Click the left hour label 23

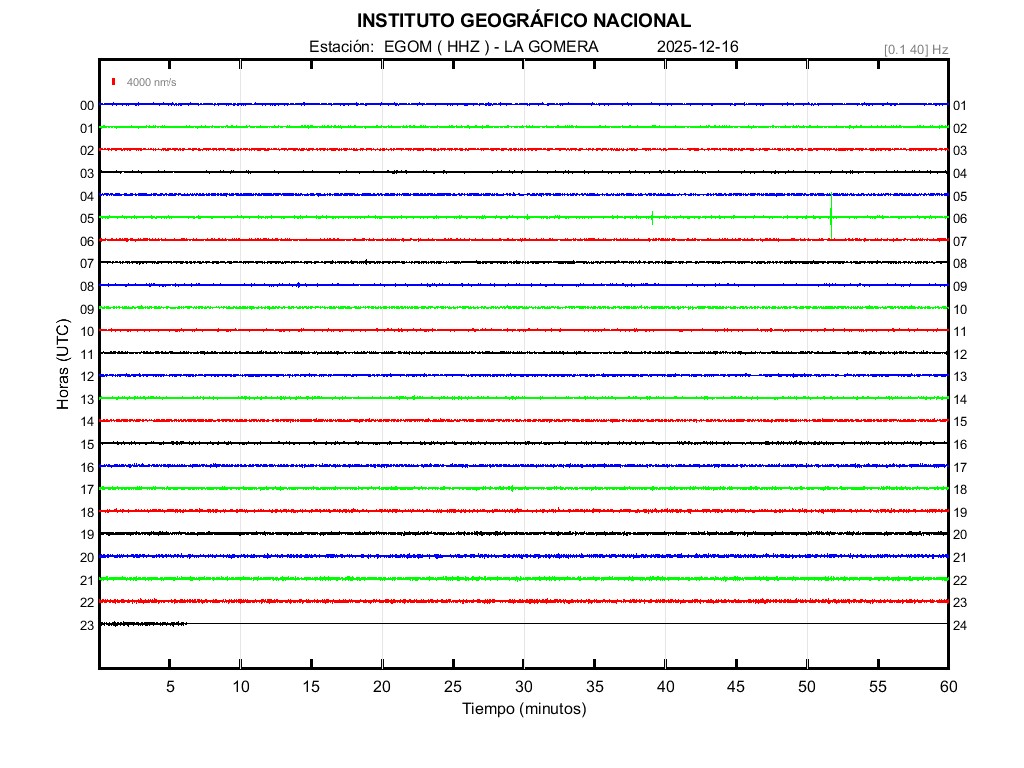click(x=87, y=625)
